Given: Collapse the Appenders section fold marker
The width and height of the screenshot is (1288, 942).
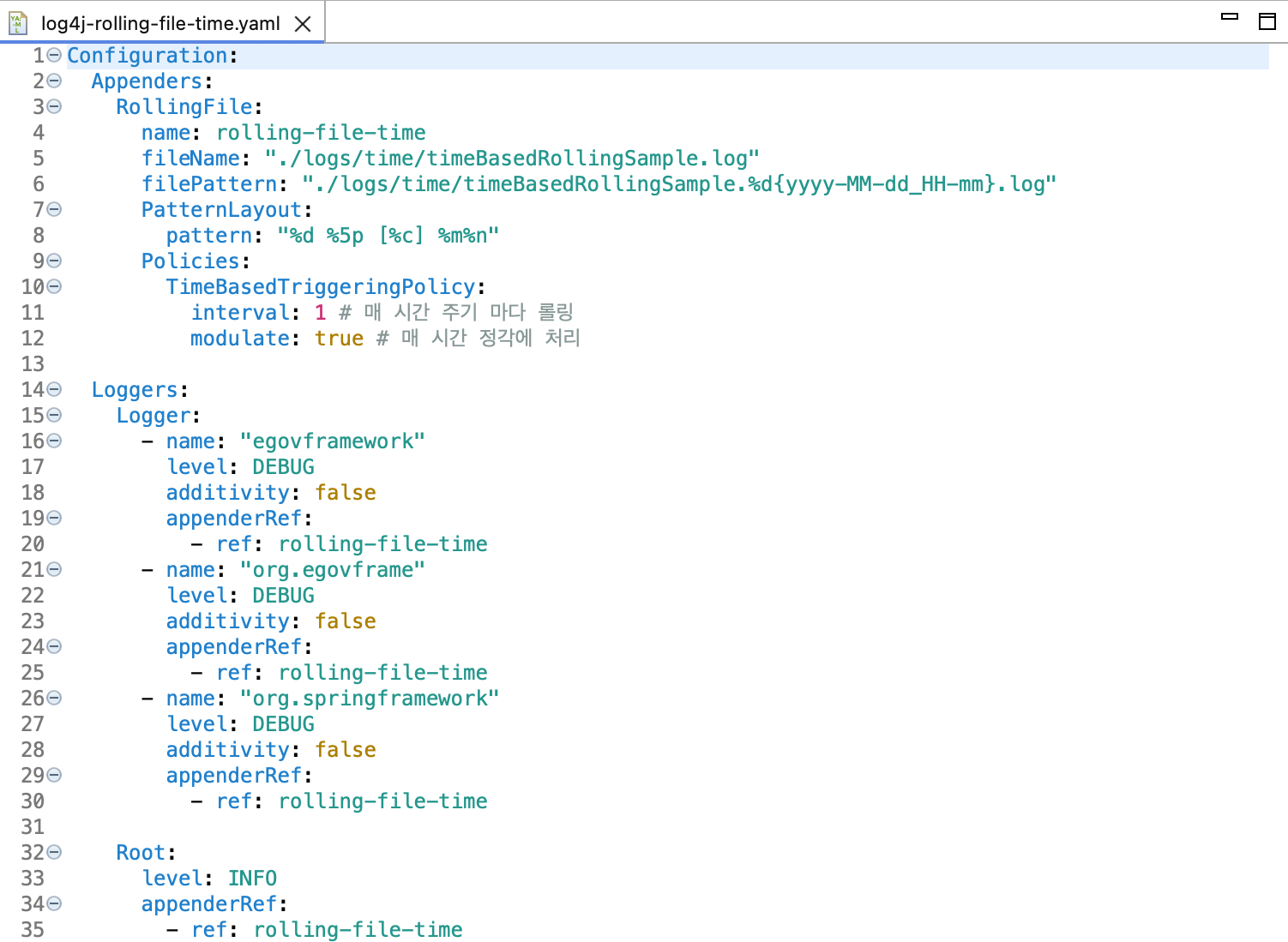Looking at the screenshot, I should pos(53,81).
